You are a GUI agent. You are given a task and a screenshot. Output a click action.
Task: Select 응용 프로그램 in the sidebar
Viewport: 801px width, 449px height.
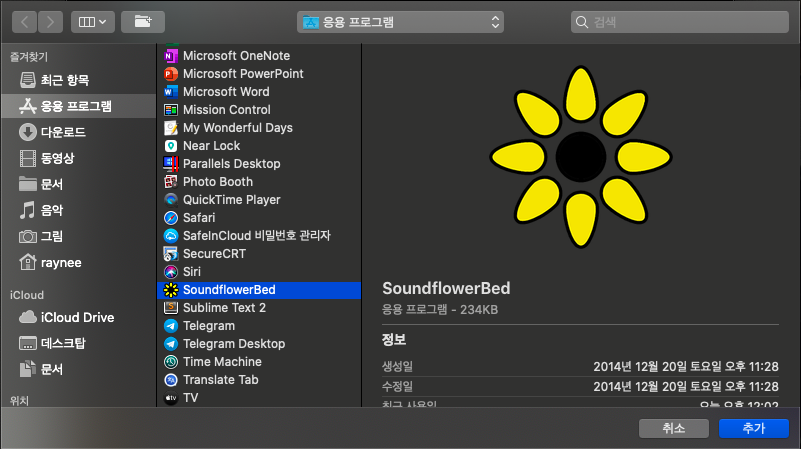[x=79, y=106]
